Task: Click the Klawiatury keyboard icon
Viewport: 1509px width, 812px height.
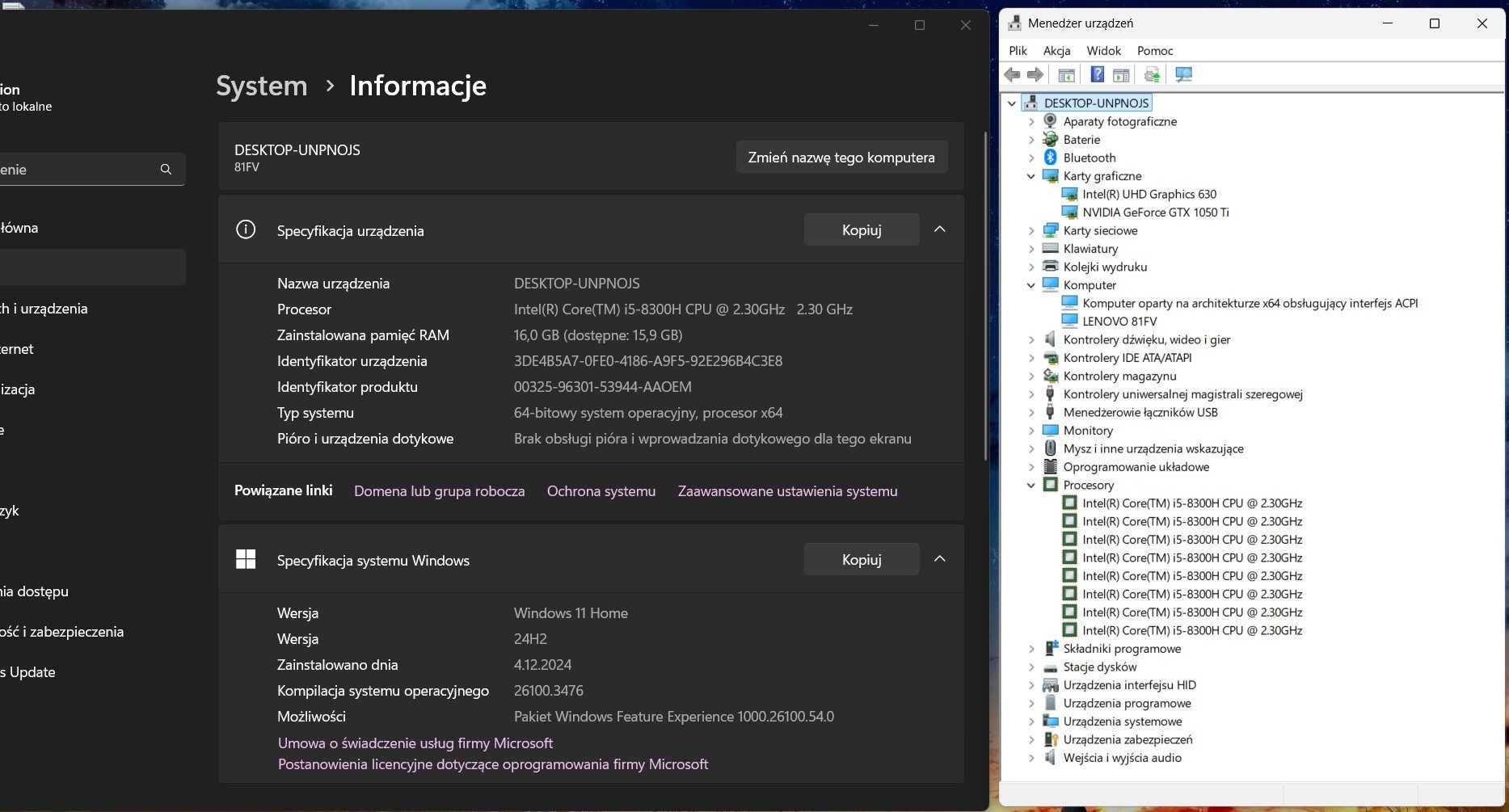Action: pyautogui.click(x=1050, y=248)
